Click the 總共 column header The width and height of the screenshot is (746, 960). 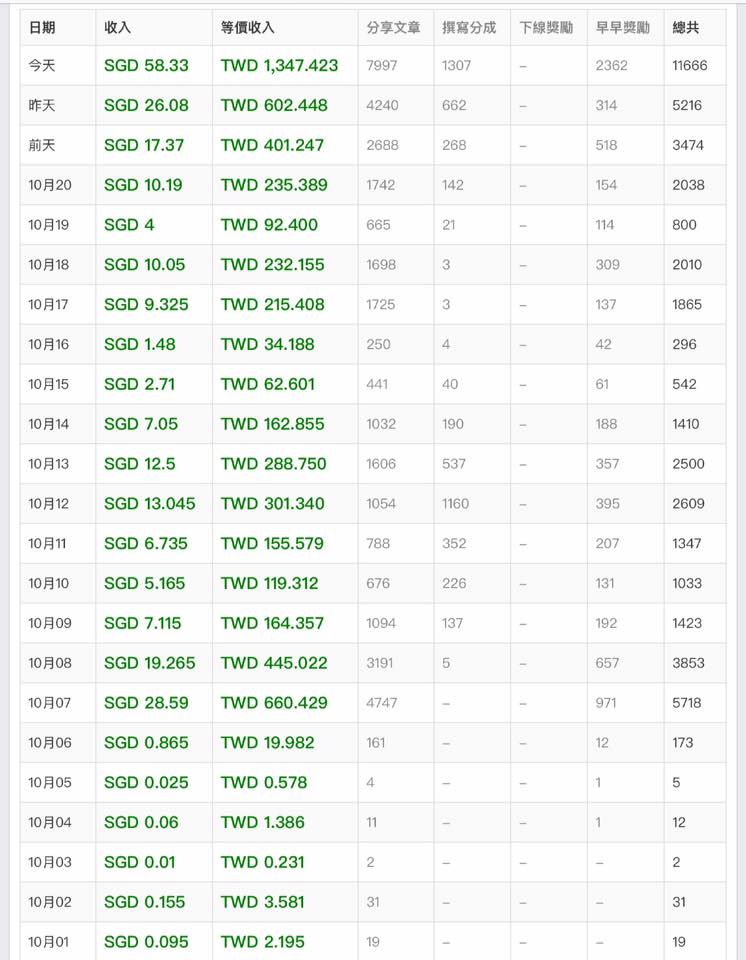click(x=687, y=27)
